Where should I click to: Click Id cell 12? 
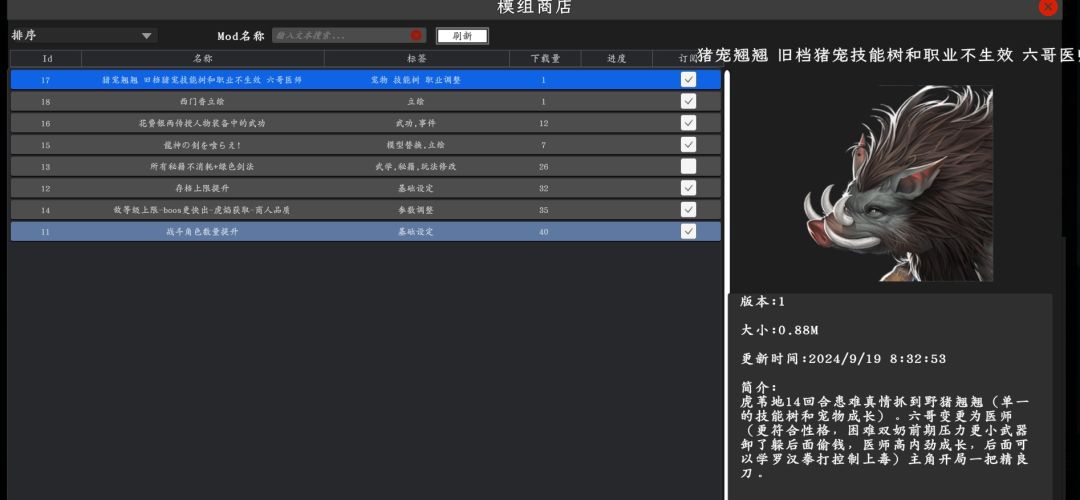(45, 188)
